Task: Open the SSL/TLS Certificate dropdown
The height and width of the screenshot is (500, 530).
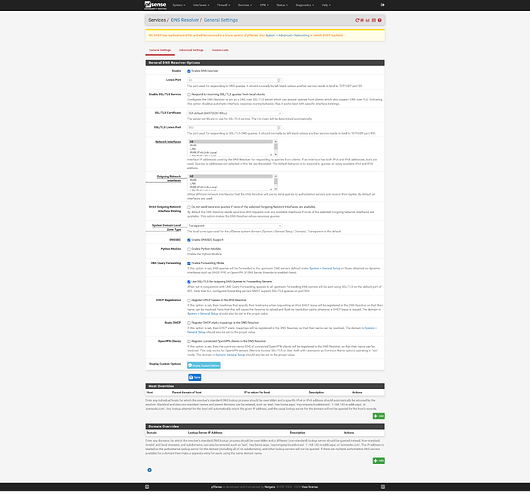Action: [x=235, y=113]
